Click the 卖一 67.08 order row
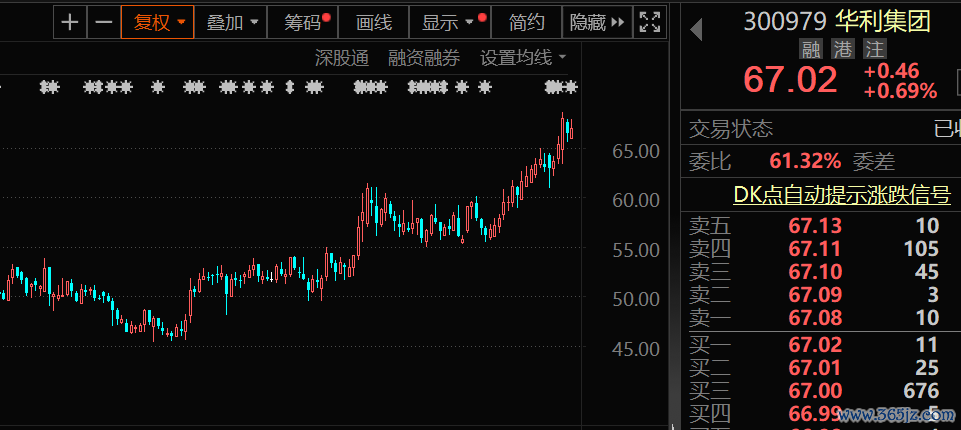 pyautogui.click(x=815, y=318)
